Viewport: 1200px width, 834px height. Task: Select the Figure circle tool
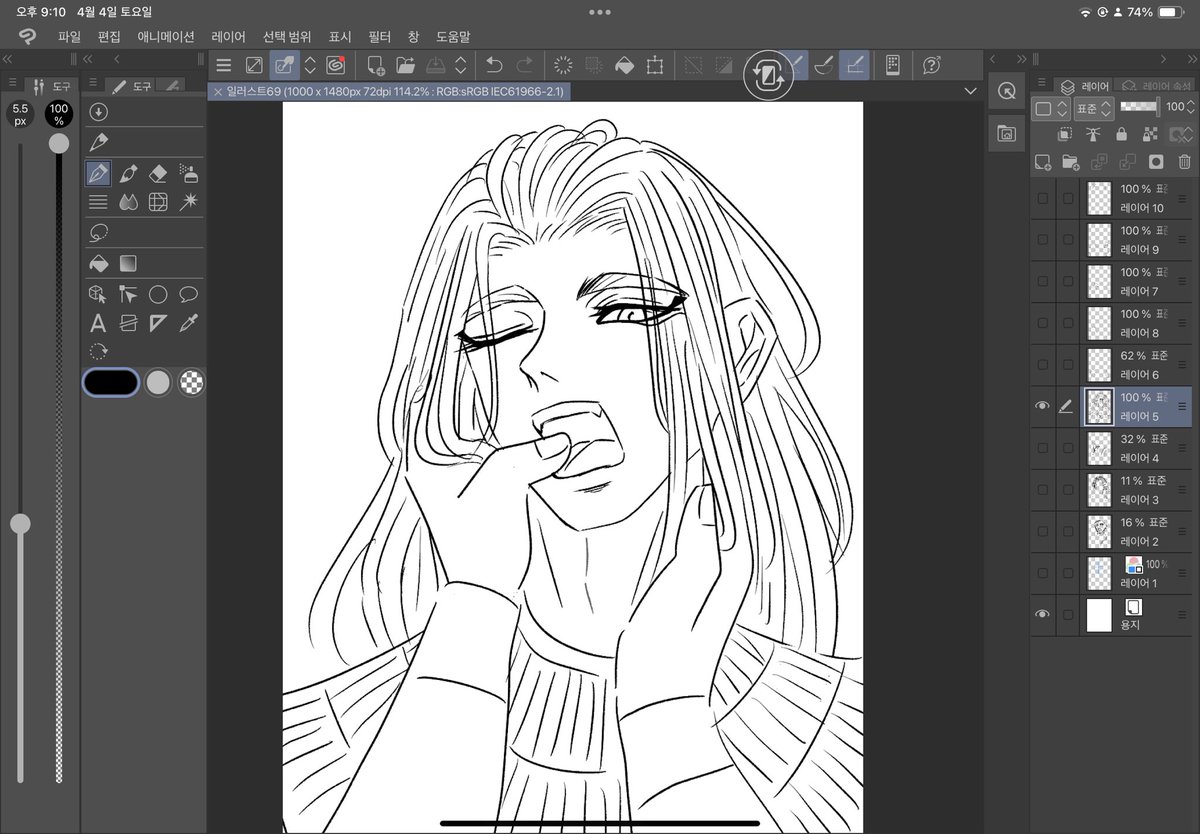158,294
